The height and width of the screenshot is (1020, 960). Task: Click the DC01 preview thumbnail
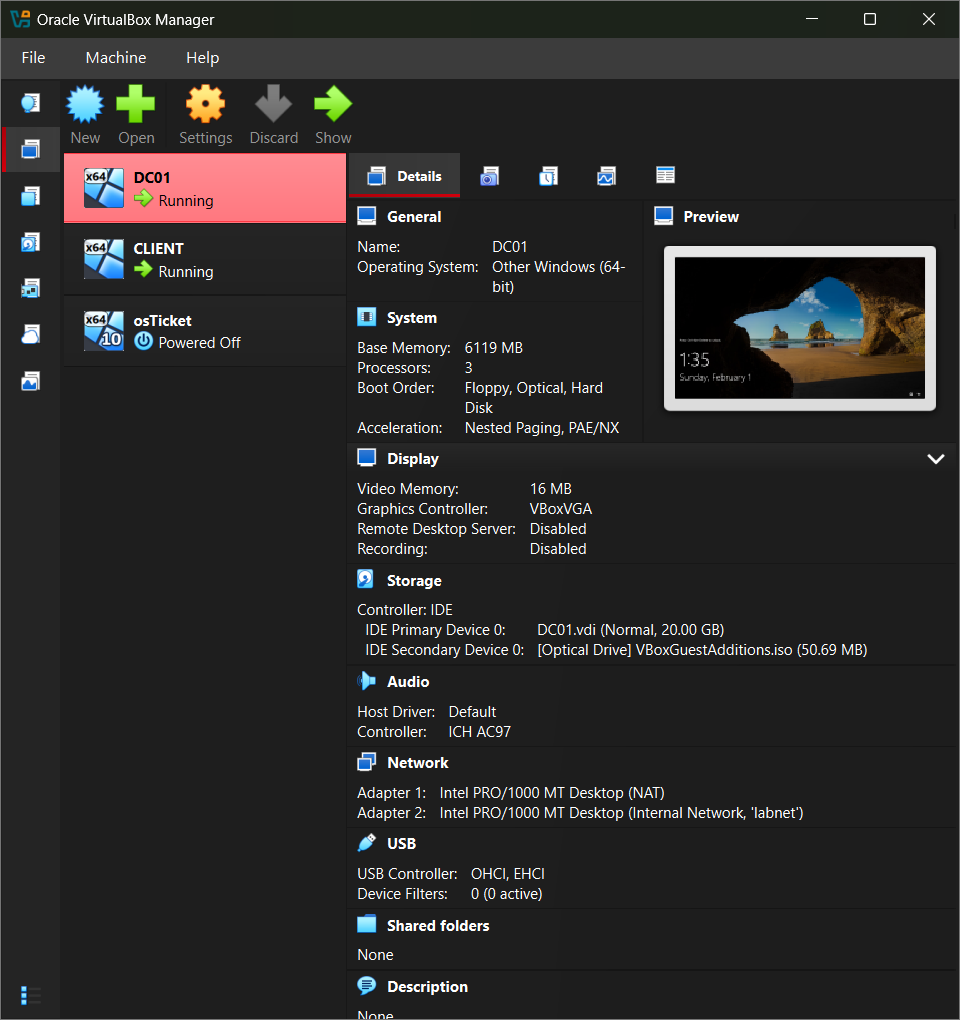[799, 328]
